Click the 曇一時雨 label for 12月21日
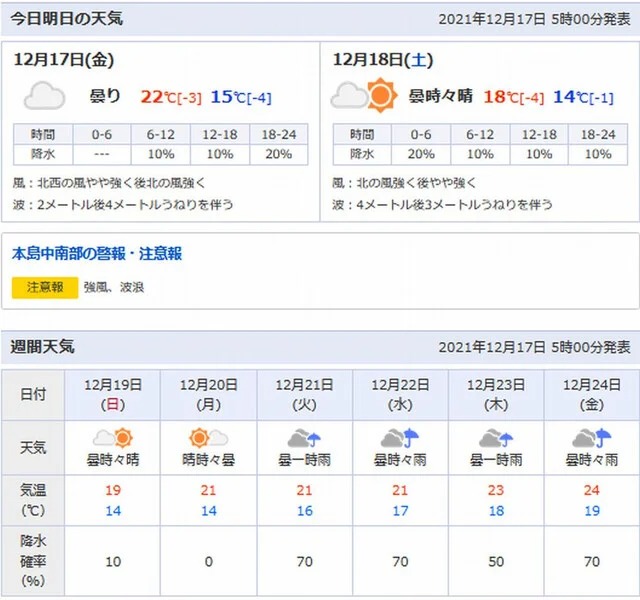The image size is (640, 600). click(x=304, y=460)
